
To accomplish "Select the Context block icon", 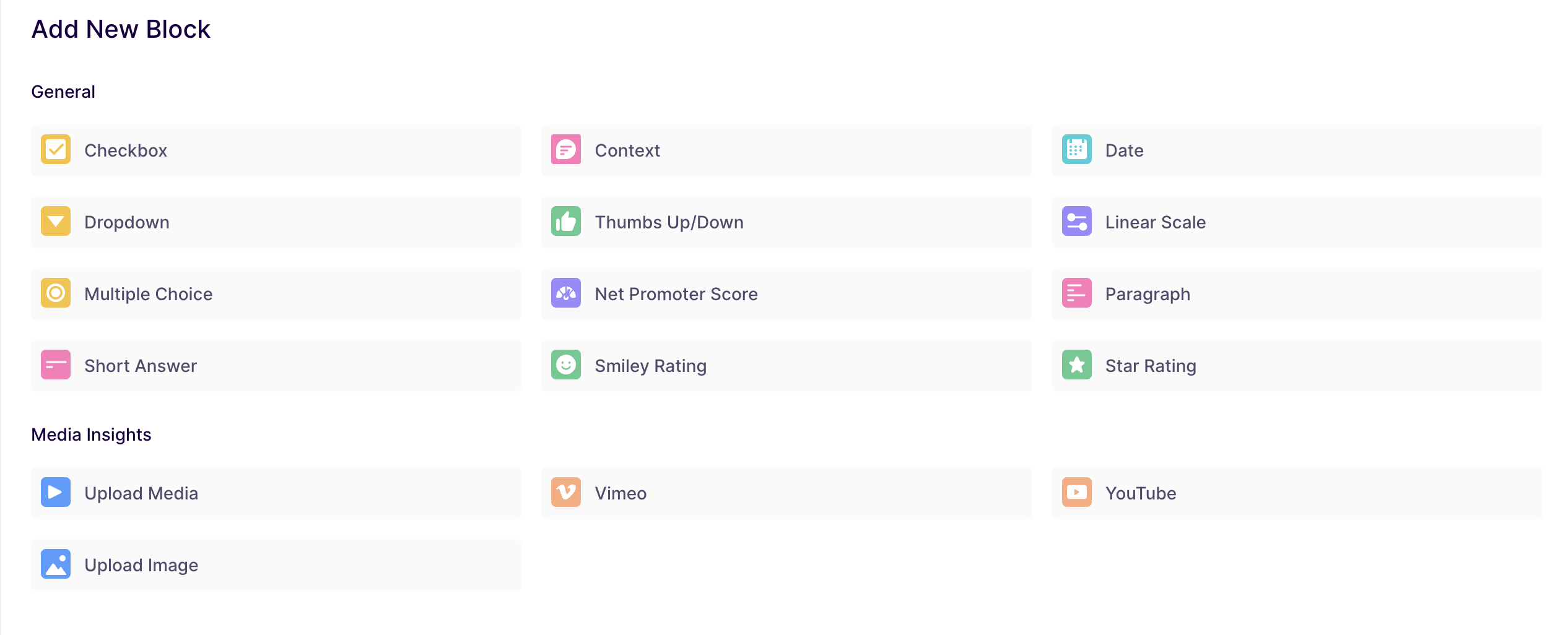I will coord(565,150).
